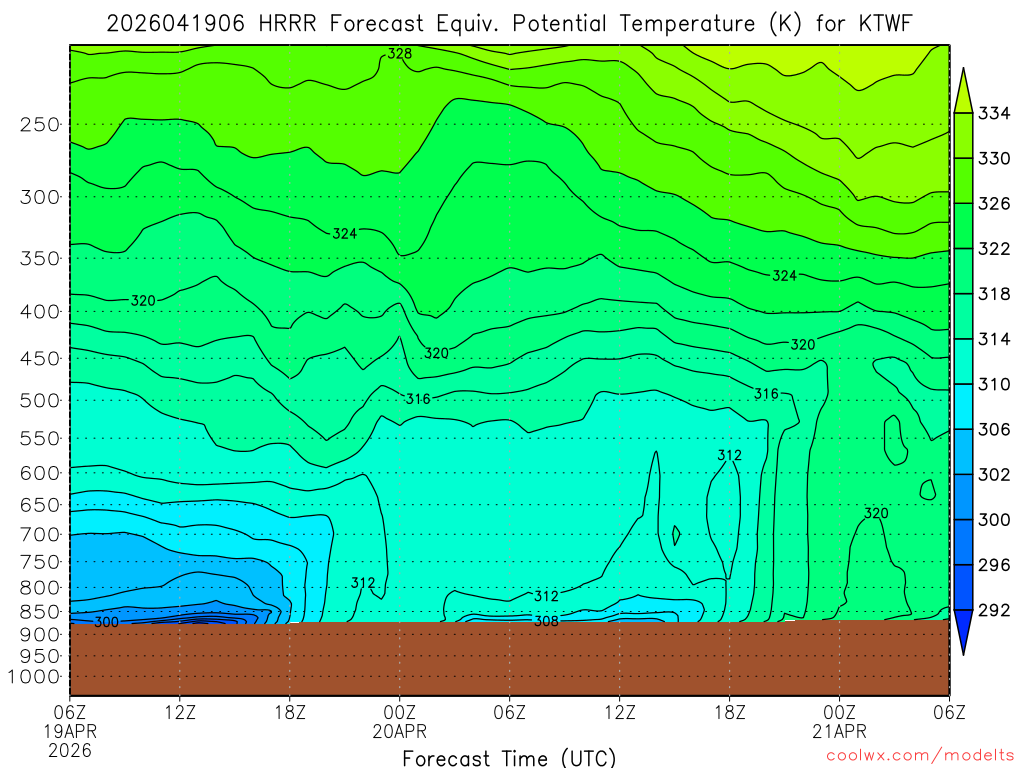Image resolution: width=1024 pixels, height=768 pixels.
Task: Select the 450 pressure level label
Action: coord(40,359)
